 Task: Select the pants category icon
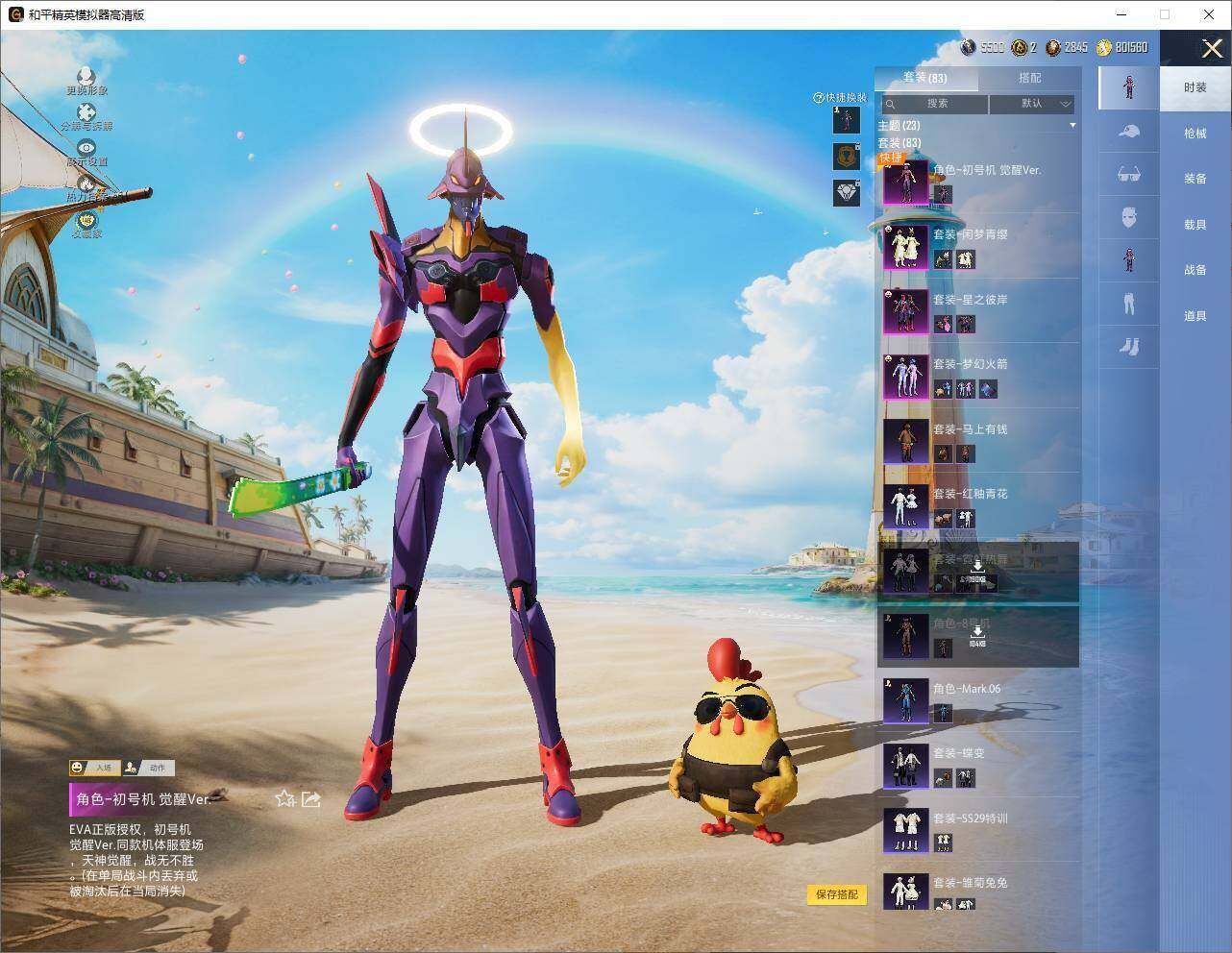coord(1129,304)
